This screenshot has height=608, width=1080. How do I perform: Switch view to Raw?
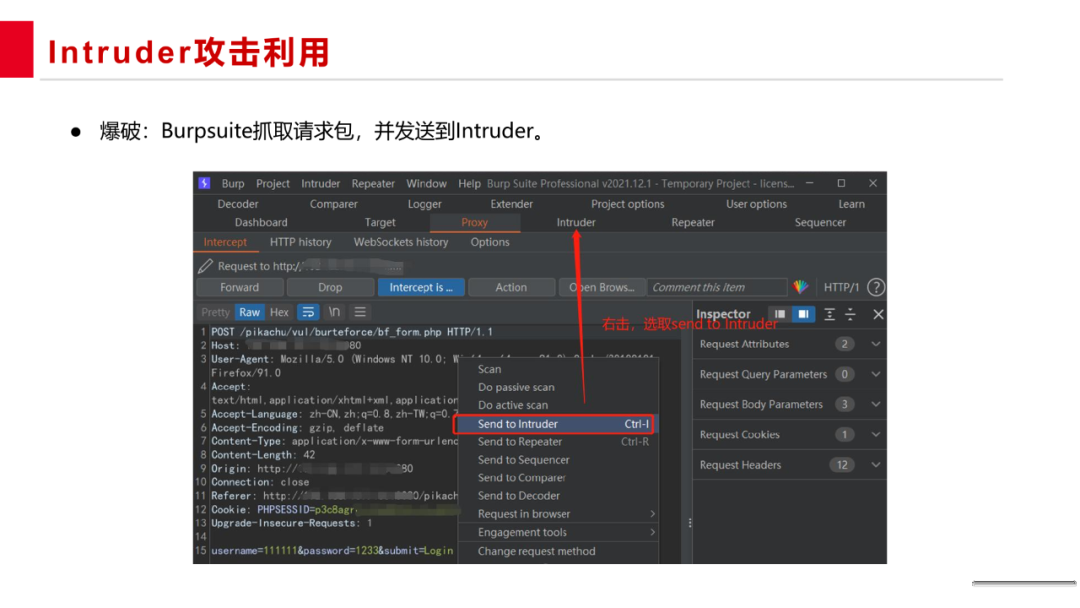pos(249,312)
